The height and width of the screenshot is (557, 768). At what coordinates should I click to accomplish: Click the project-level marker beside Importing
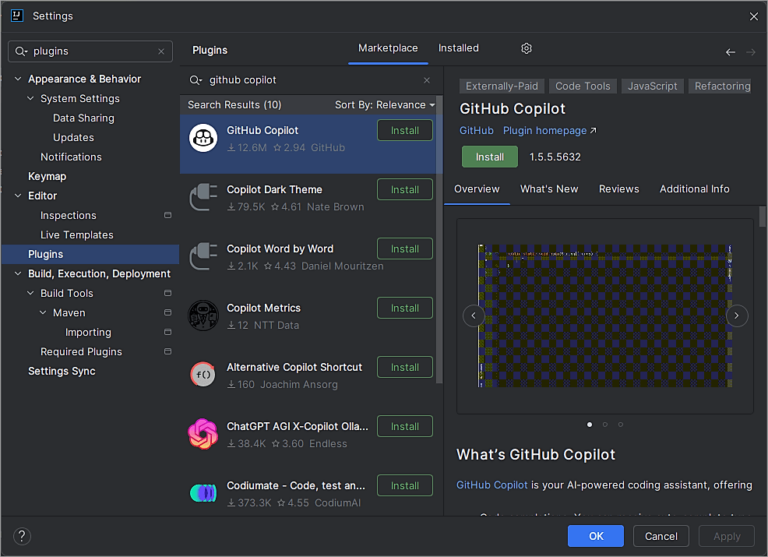[168, 332]
